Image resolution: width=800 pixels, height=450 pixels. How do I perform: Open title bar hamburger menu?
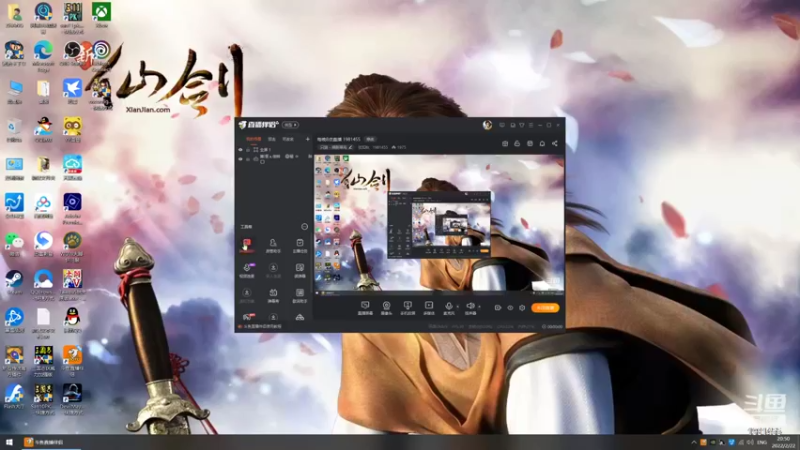click(531, 125)
